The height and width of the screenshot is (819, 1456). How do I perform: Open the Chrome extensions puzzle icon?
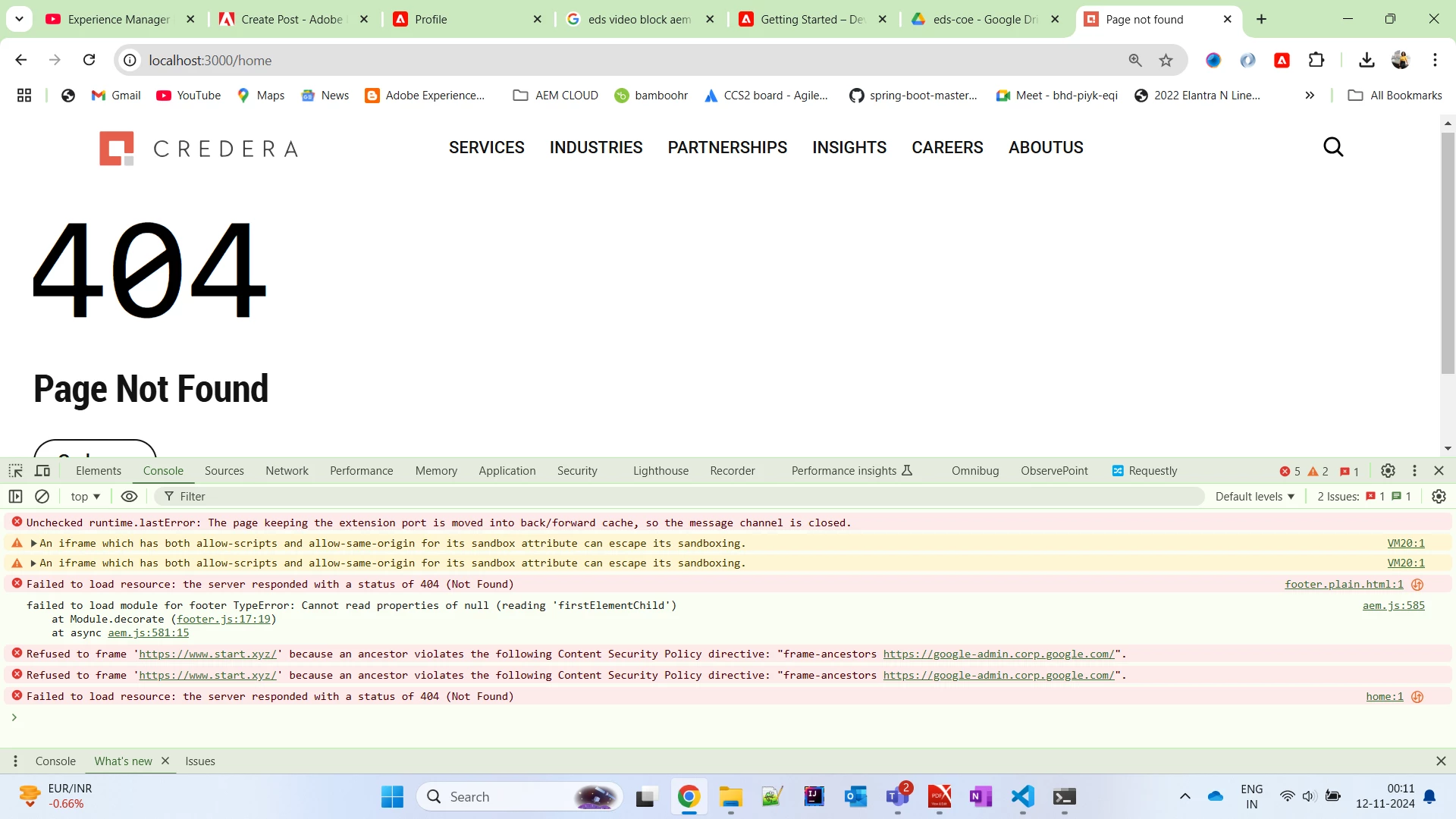click(1316, 61)
